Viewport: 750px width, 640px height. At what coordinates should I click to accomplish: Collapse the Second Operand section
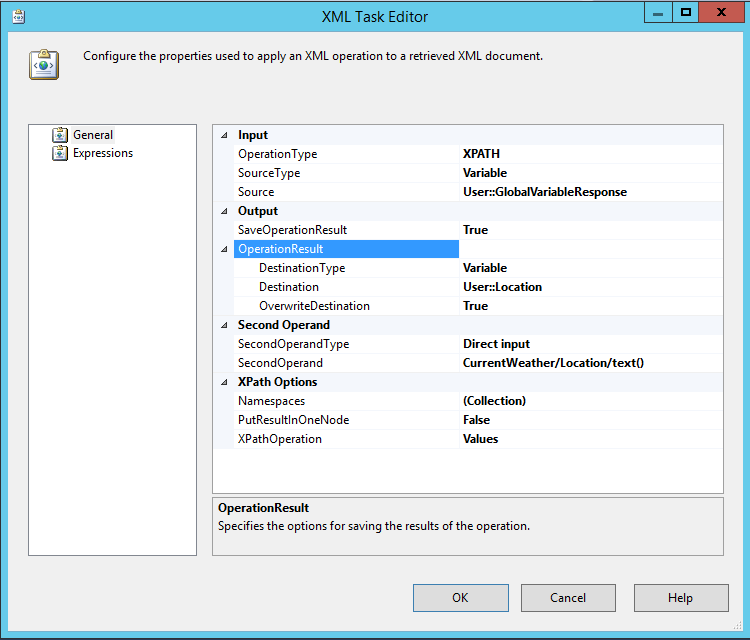[223, 325]
